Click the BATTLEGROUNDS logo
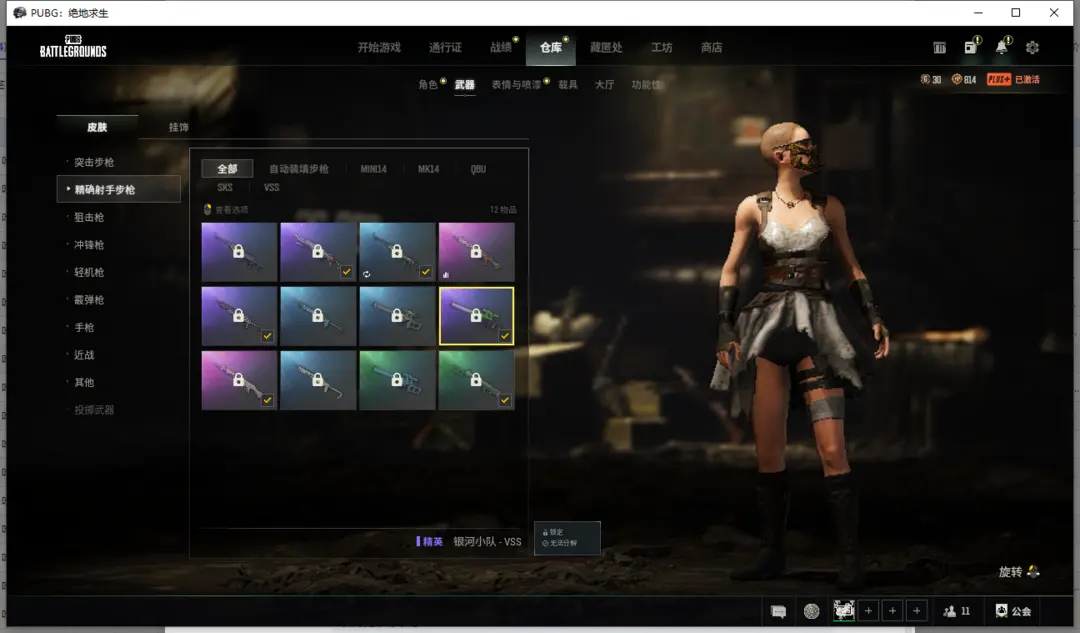The width and height of the screenshot is (1080, 633). 73,46
